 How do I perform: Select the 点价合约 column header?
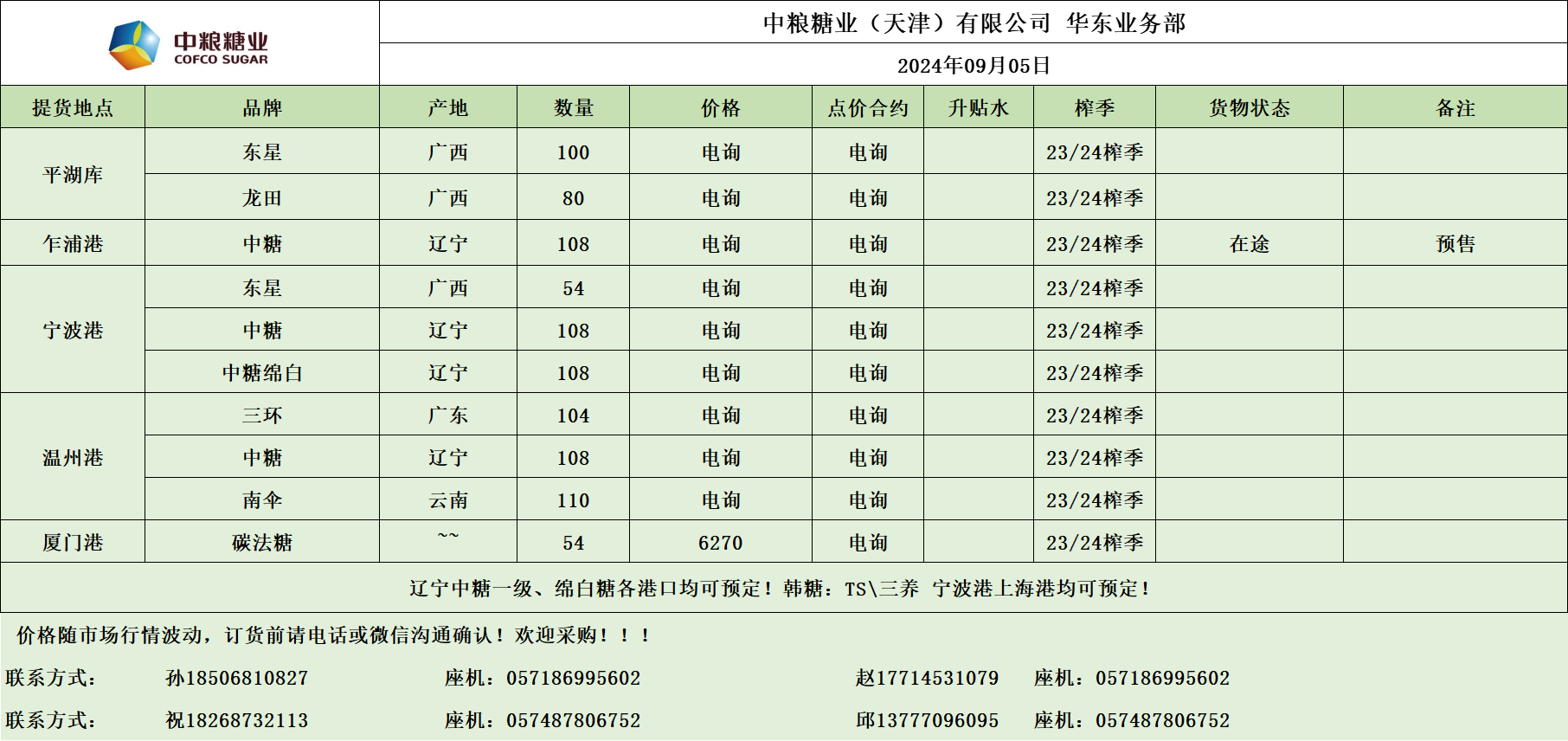tap(868, 108)
